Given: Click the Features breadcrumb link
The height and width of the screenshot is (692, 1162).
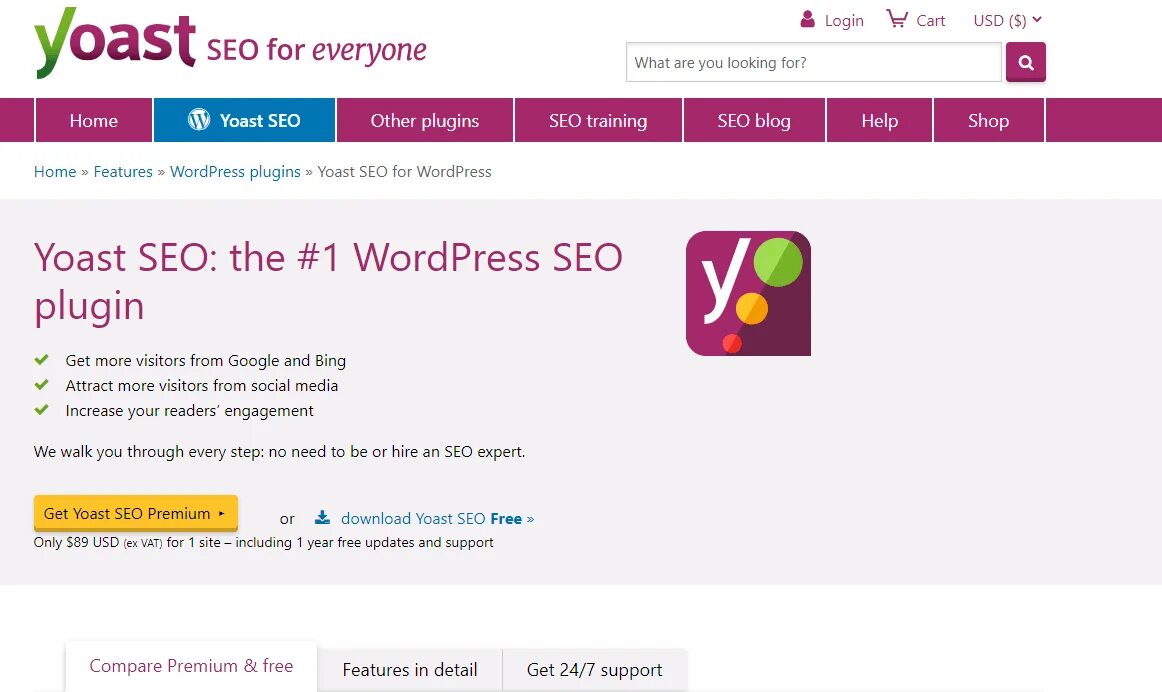Looking at the screenshot, I should [x=123, y=172].
